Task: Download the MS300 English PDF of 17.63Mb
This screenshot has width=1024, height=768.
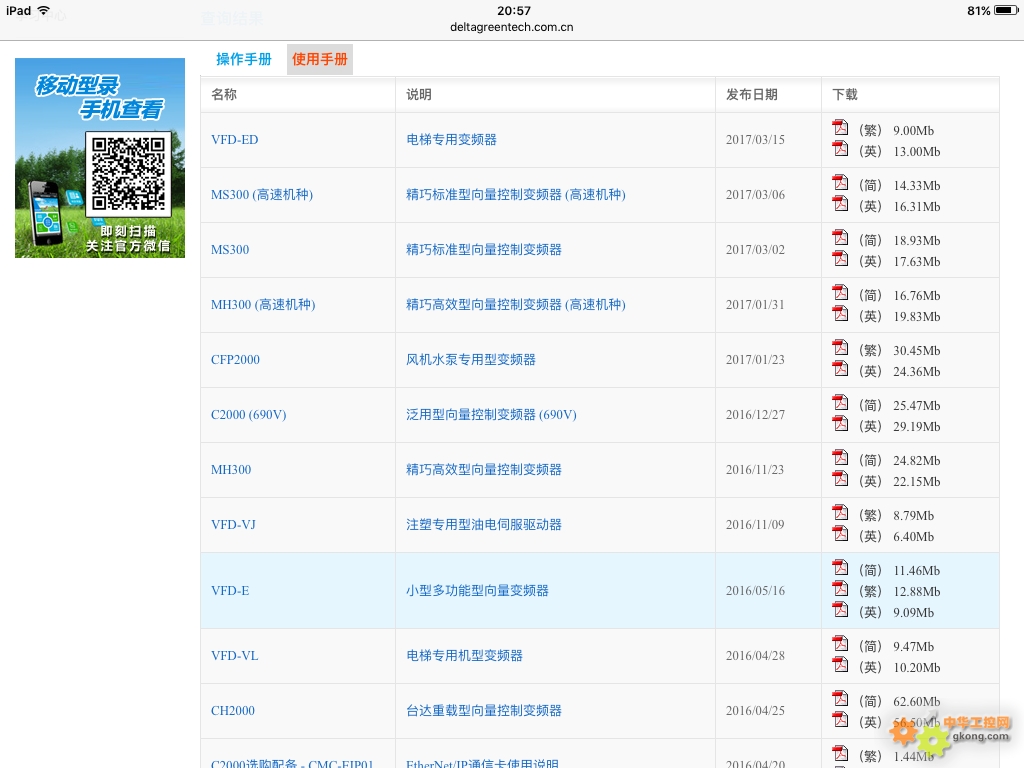Action: point(840,259)
